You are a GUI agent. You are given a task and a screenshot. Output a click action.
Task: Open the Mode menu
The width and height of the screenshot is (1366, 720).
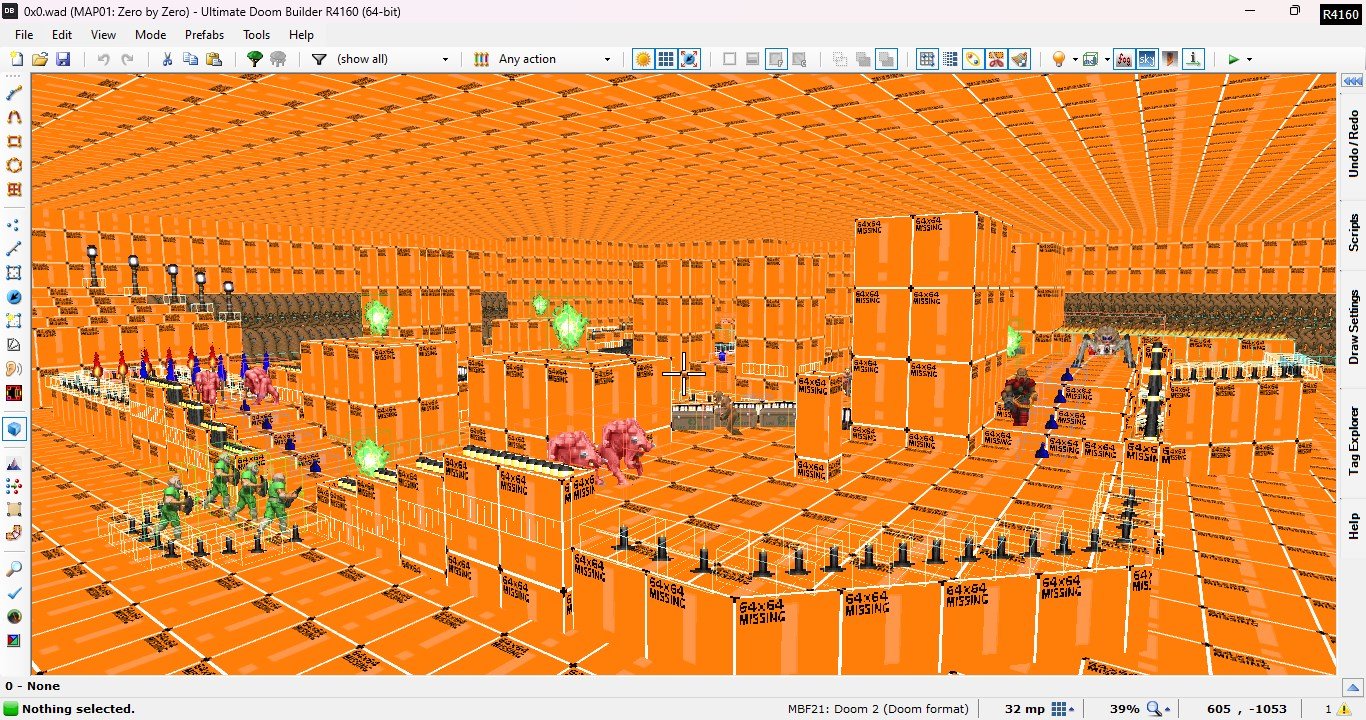coord(150,34)
